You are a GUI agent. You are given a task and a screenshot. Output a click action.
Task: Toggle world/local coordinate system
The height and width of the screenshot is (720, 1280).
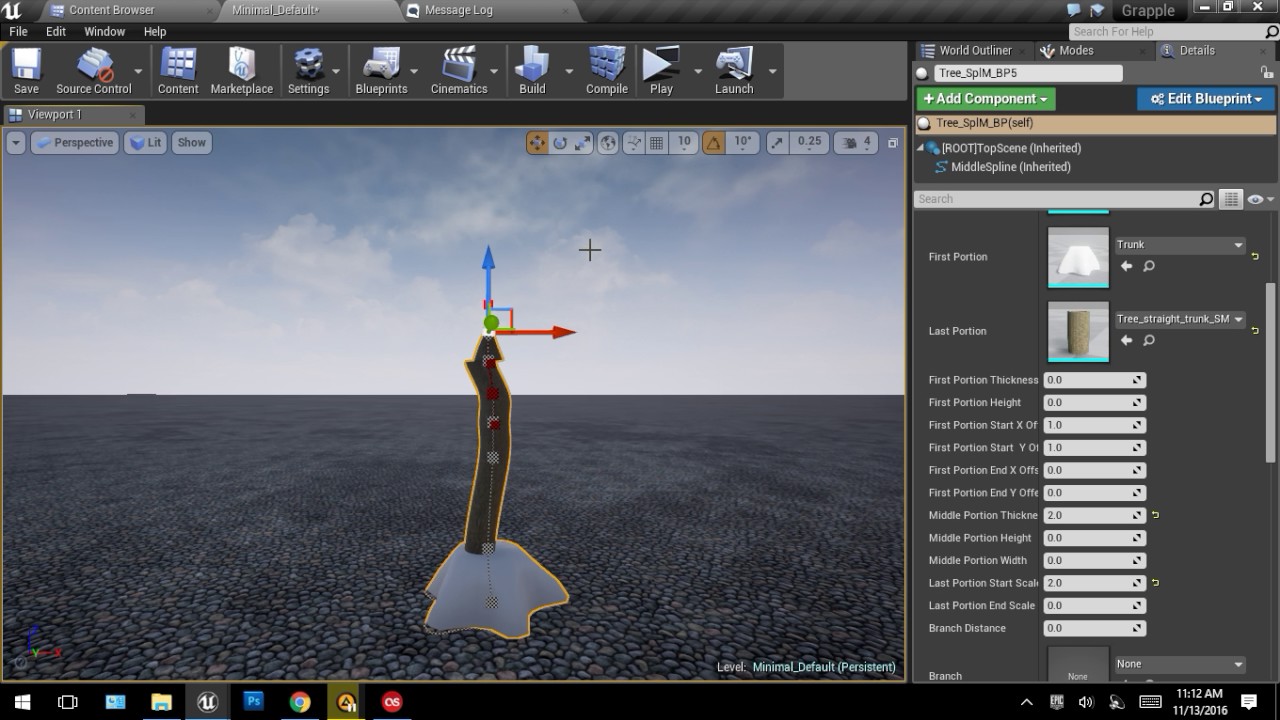[x=608, y=143]
